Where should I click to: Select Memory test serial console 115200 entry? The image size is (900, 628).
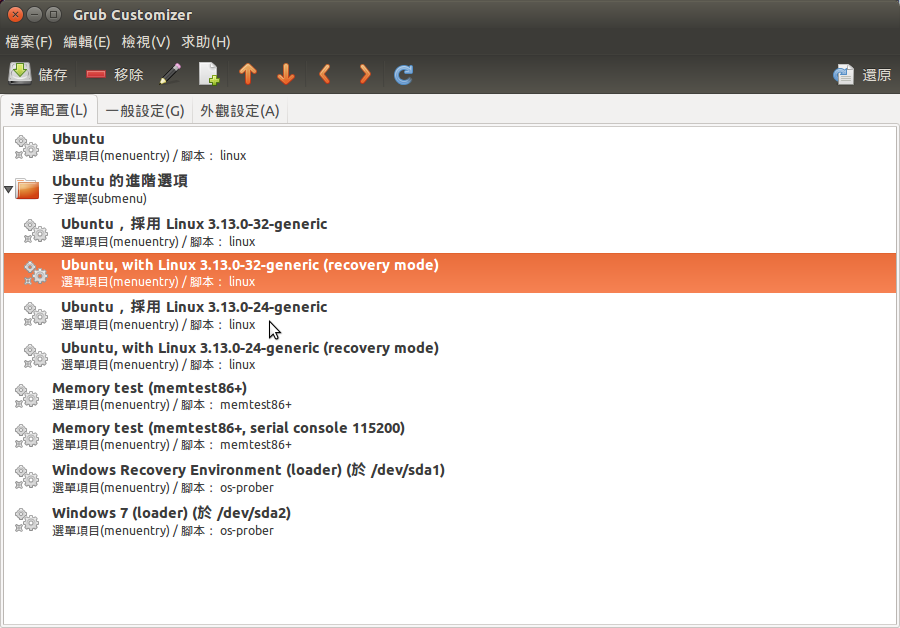point(450,436)
